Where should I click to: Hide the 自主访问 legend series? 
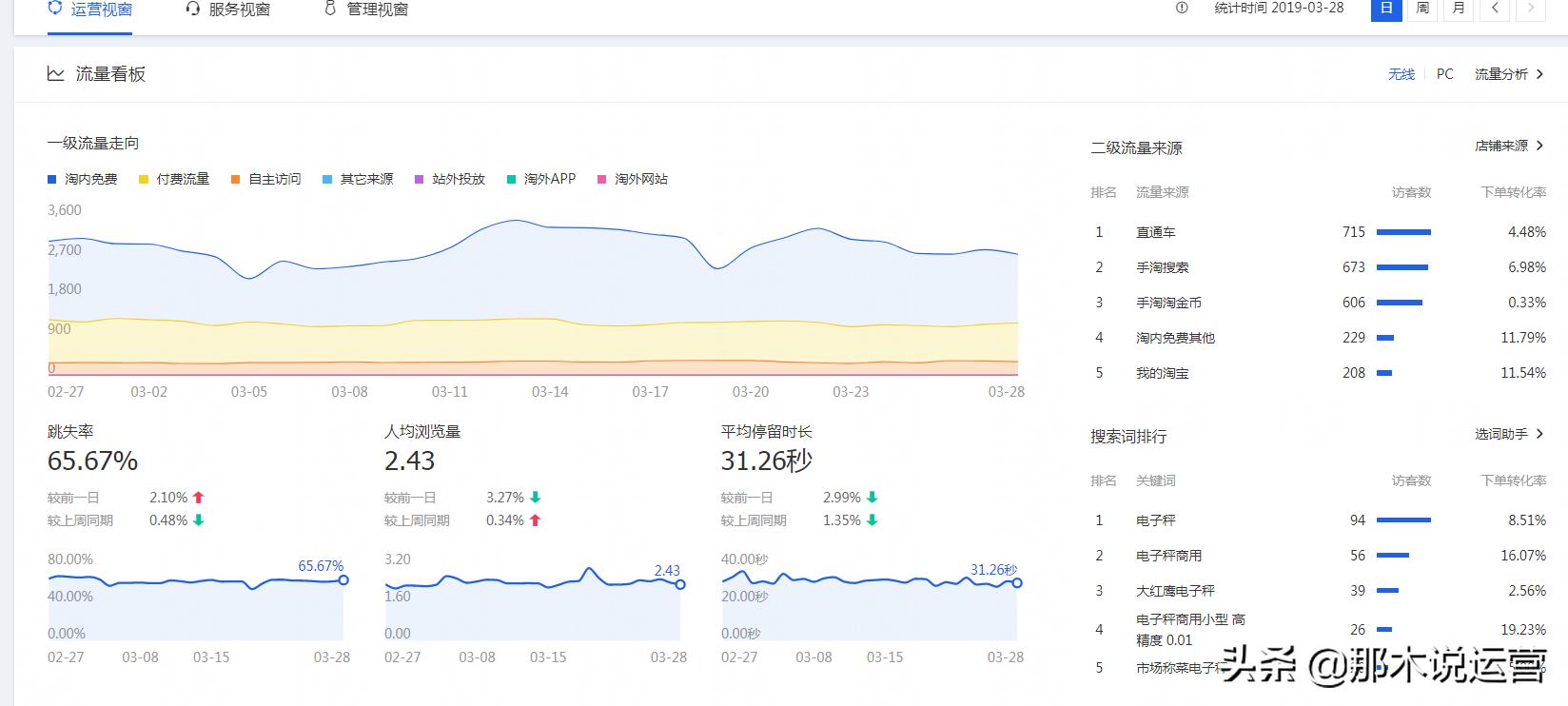point(265,179)
